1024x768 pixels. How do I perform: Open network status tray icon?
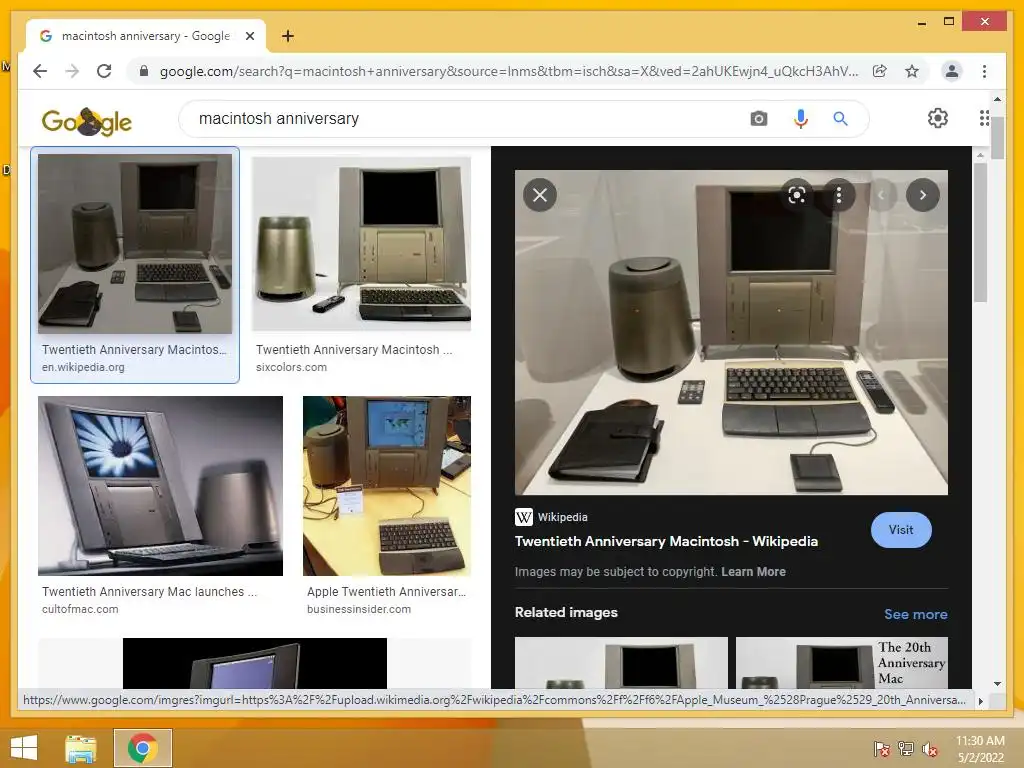[x=906, y=749]
